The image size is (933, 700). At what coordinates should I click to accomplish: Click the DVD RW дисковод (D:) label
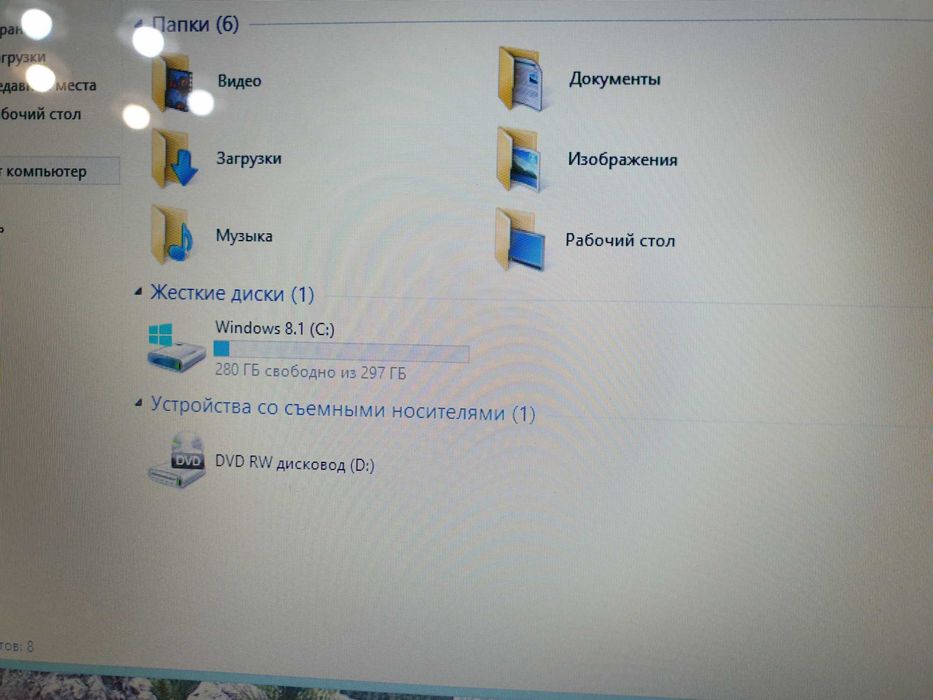[x=295, y=464]
